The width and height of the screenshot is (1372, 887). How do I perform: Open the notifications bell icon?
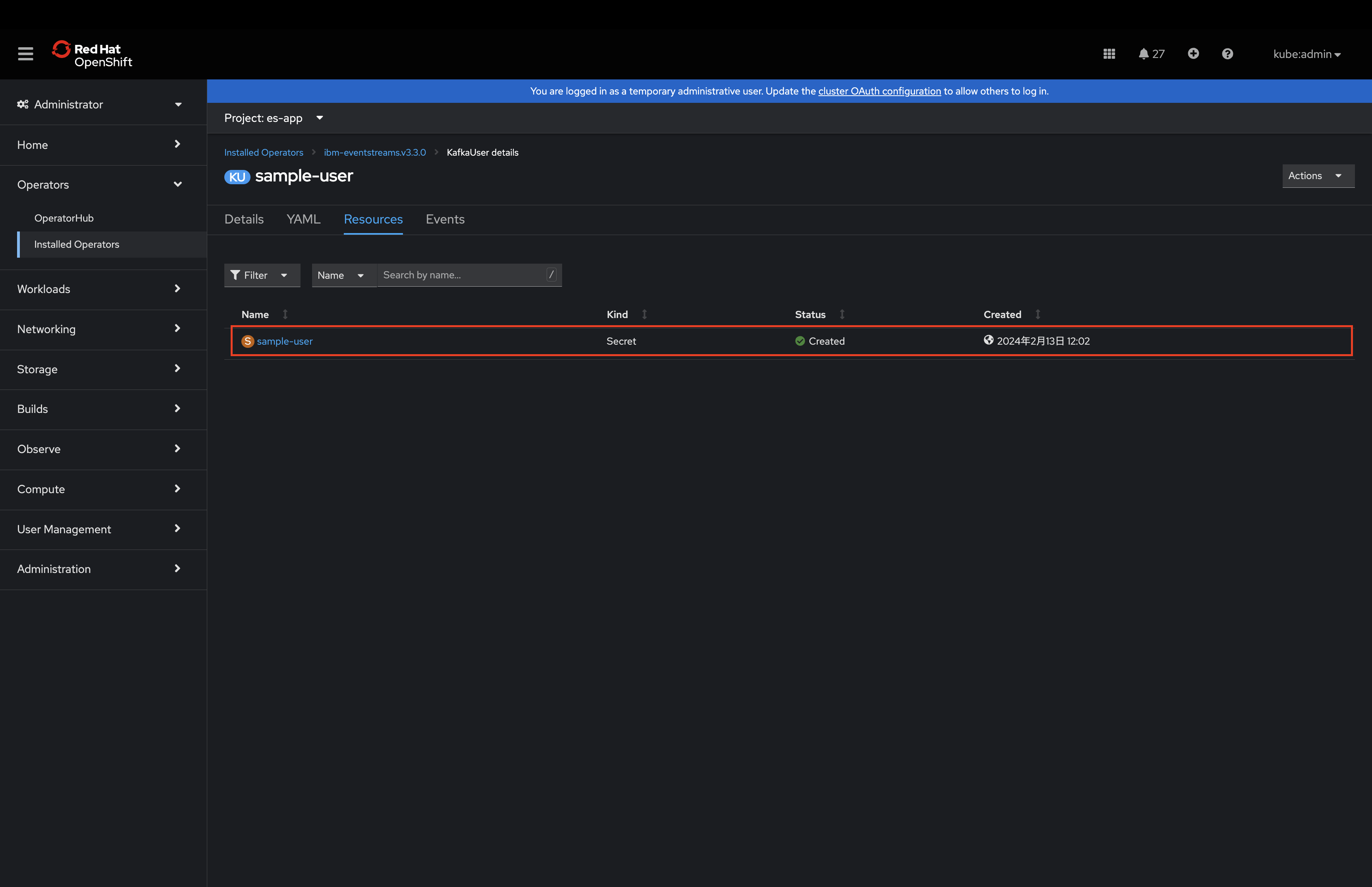1144,54
